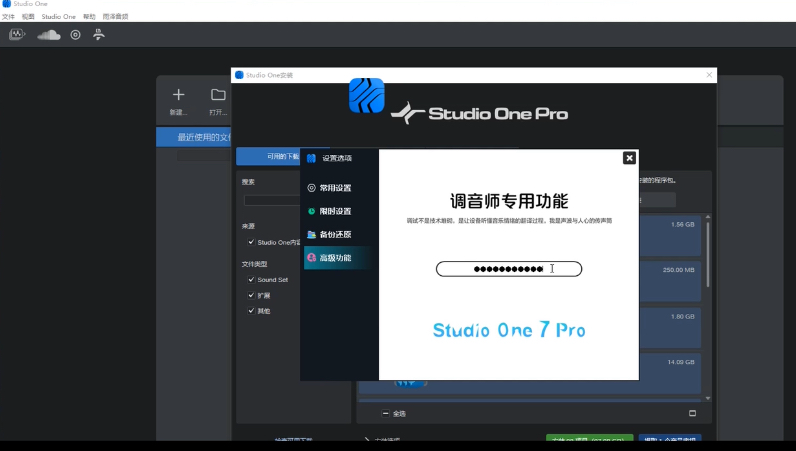
Task: Click the folder icon to open (打开)
Action: [217, 95]
